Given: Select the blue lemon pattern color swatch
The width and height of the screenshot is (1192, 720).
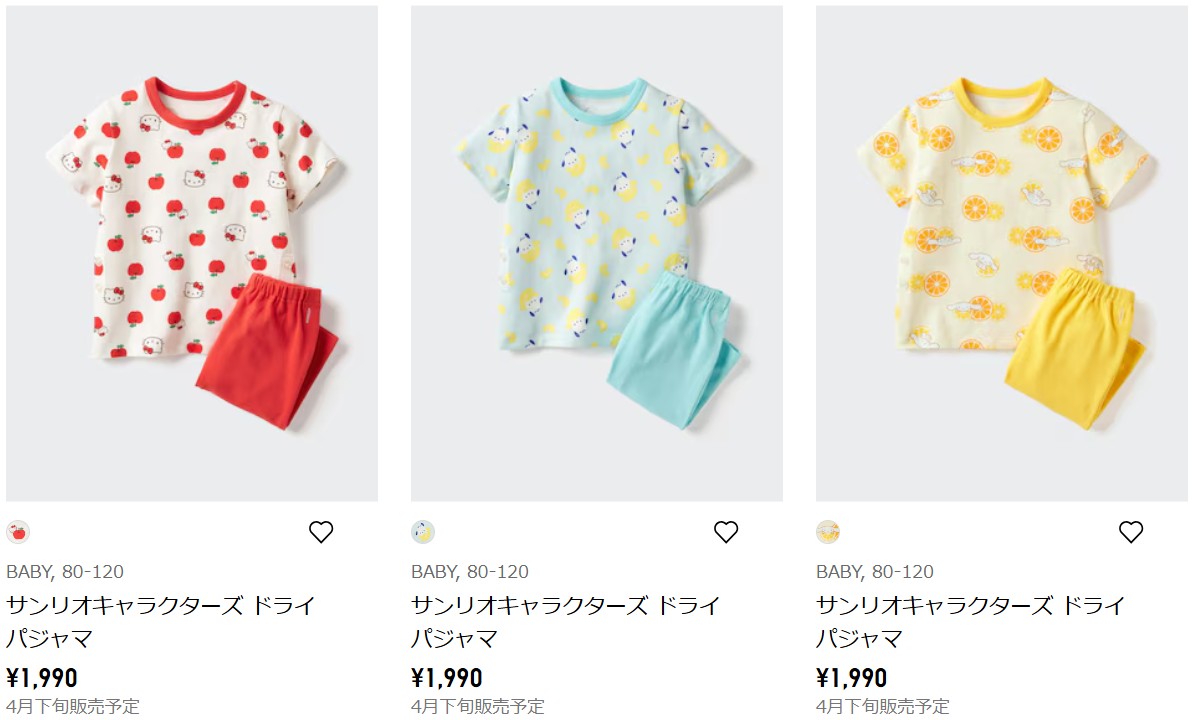Looking at the screenshot, I should click(423, 532).
